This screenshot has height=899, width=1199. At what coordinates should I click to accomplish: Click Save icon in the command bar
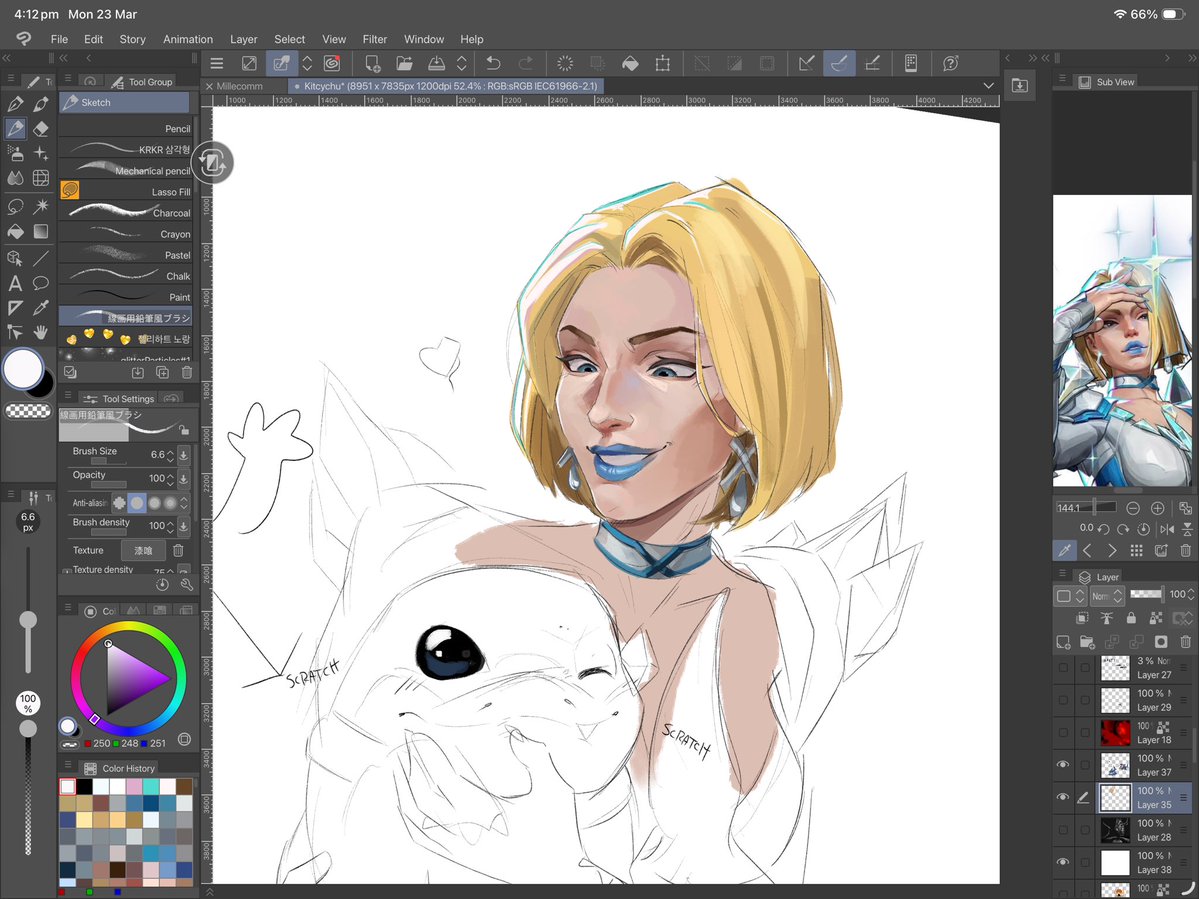[x=437, y=63]
